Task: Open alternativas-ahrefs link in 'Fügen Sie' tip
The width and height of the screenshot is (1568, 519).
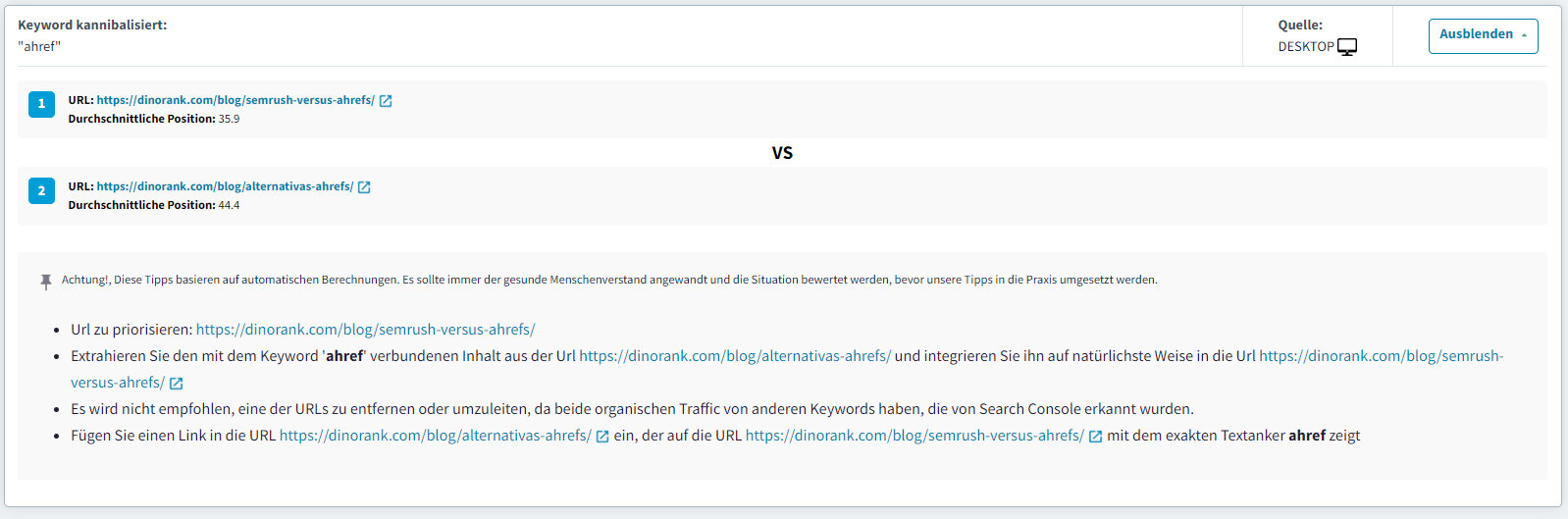Action: 435,436
